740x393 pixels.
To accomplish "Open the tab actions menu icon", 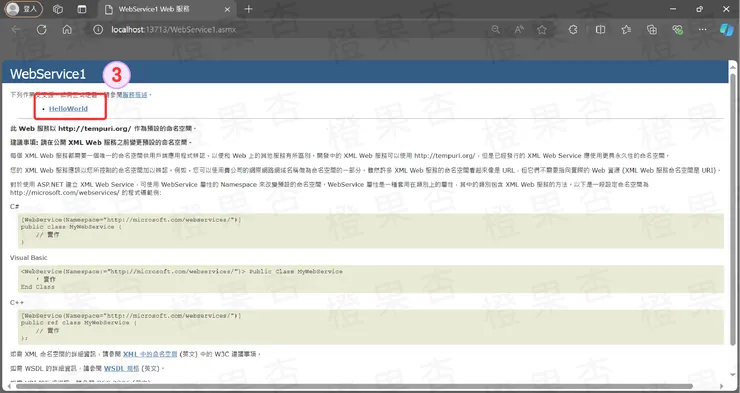I will (82, 9).
